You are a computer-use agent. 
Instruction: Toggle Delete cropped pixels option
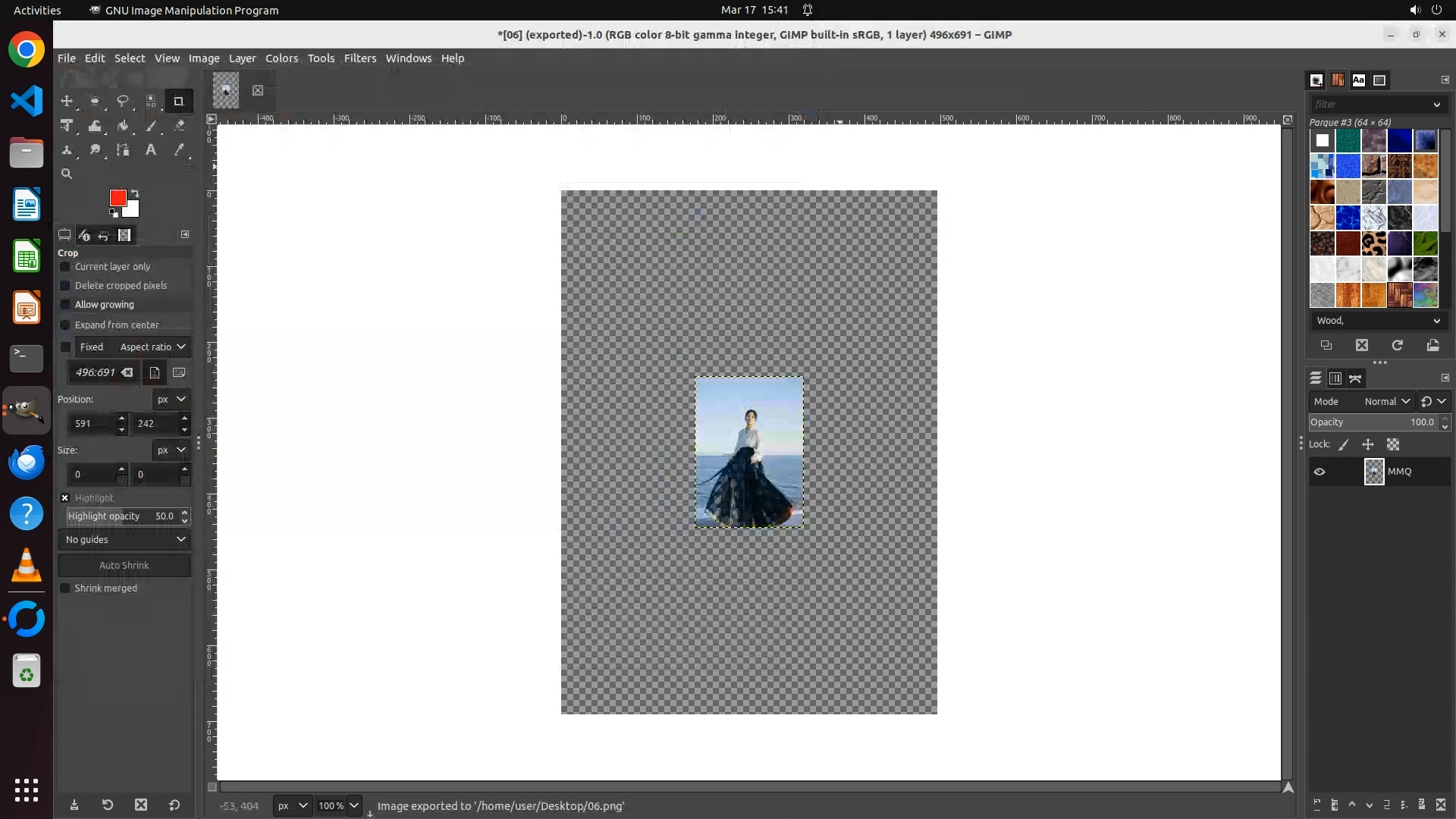(x=65, y=286)
